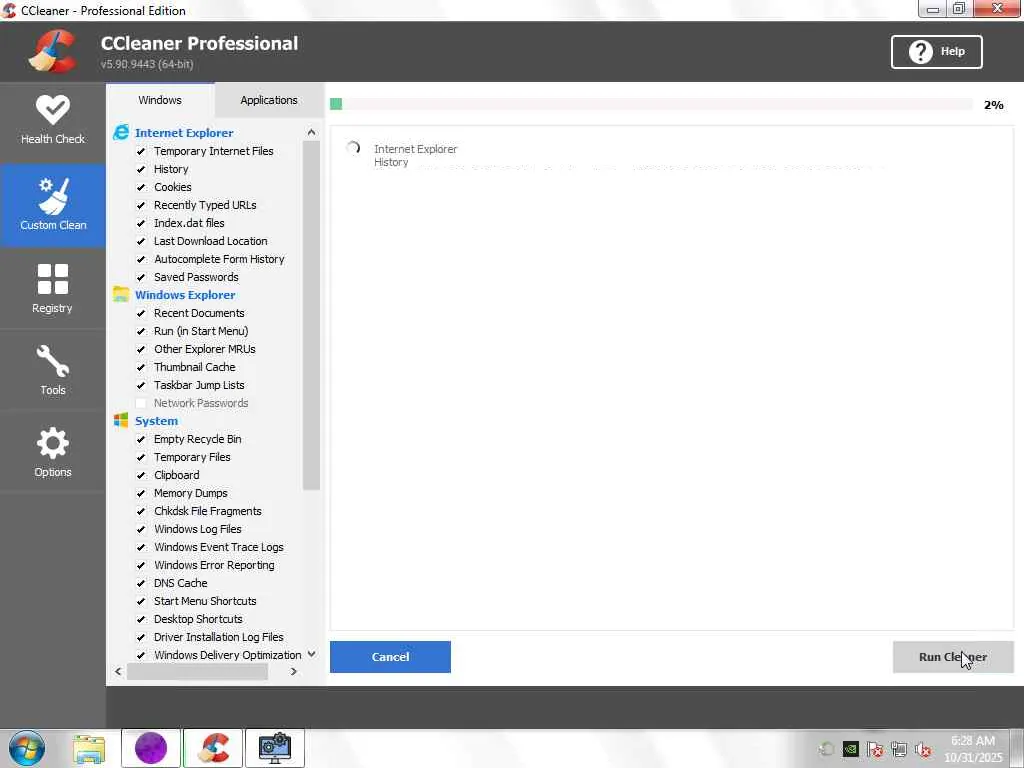
Task: Click the System Windows flag icon
Action: click(121, 421)
